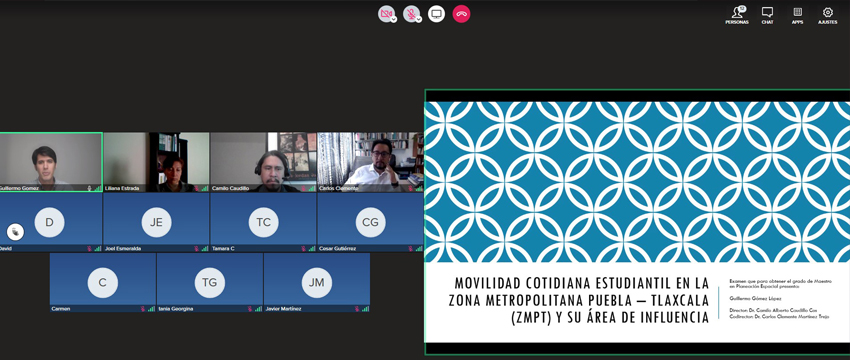Click the red hang up button

coord(461,14)
